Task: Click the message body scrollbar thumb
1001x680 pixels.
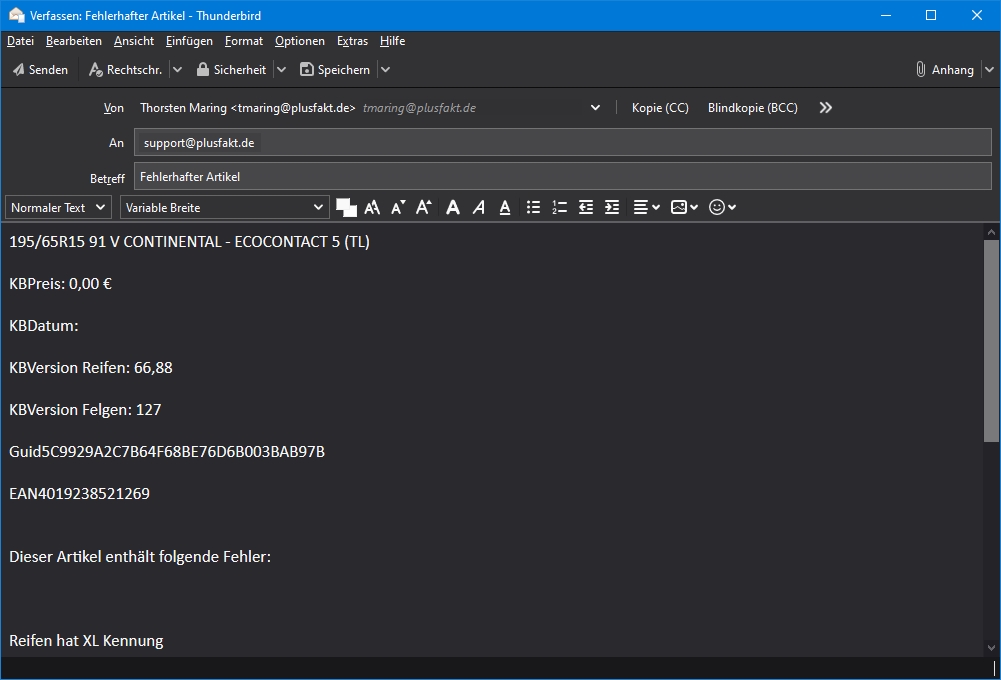Action: pos(991,341)
